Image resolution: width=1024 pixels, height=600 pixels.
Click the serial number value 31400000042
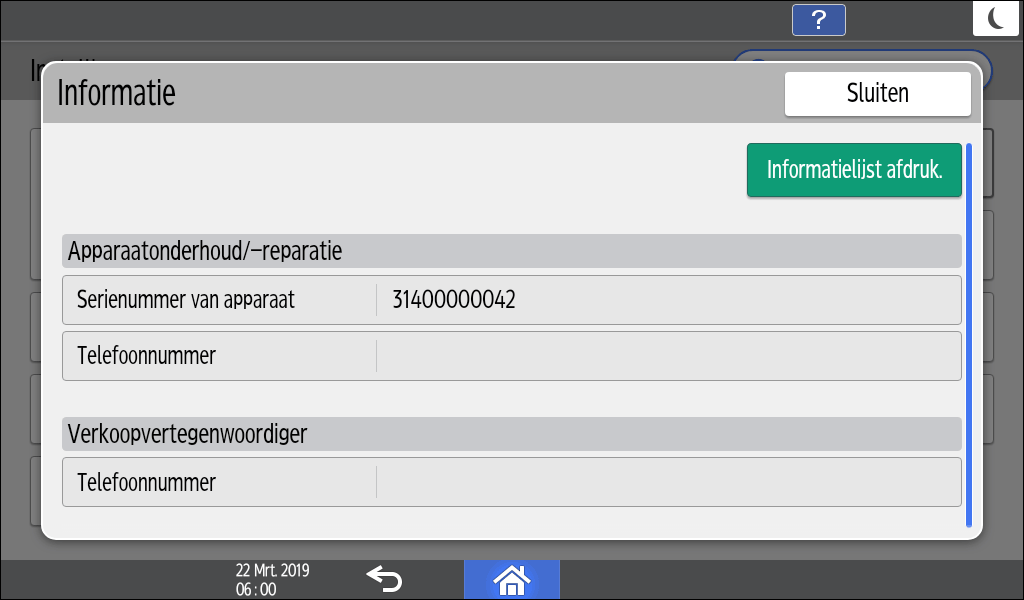coord(447,299)
